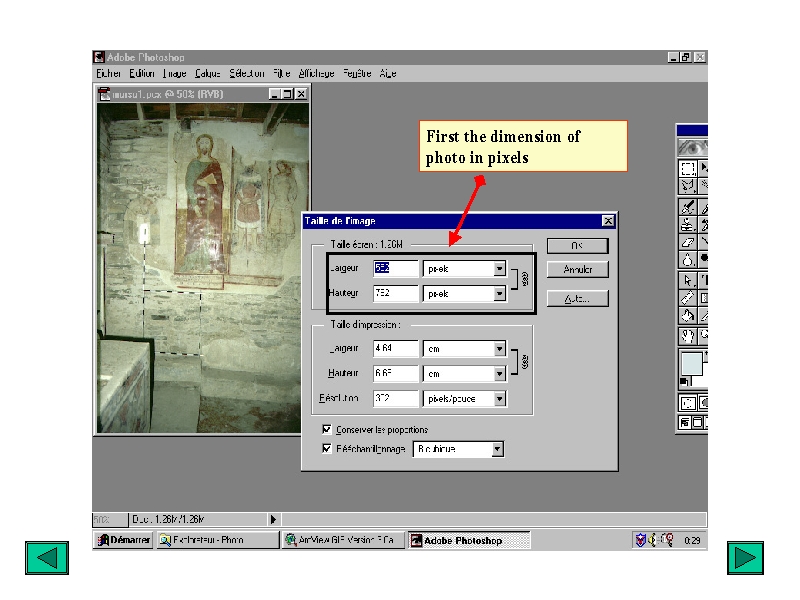Pick the Paint Bucket tool
The image size is (800, 600).
coord(687,315)
